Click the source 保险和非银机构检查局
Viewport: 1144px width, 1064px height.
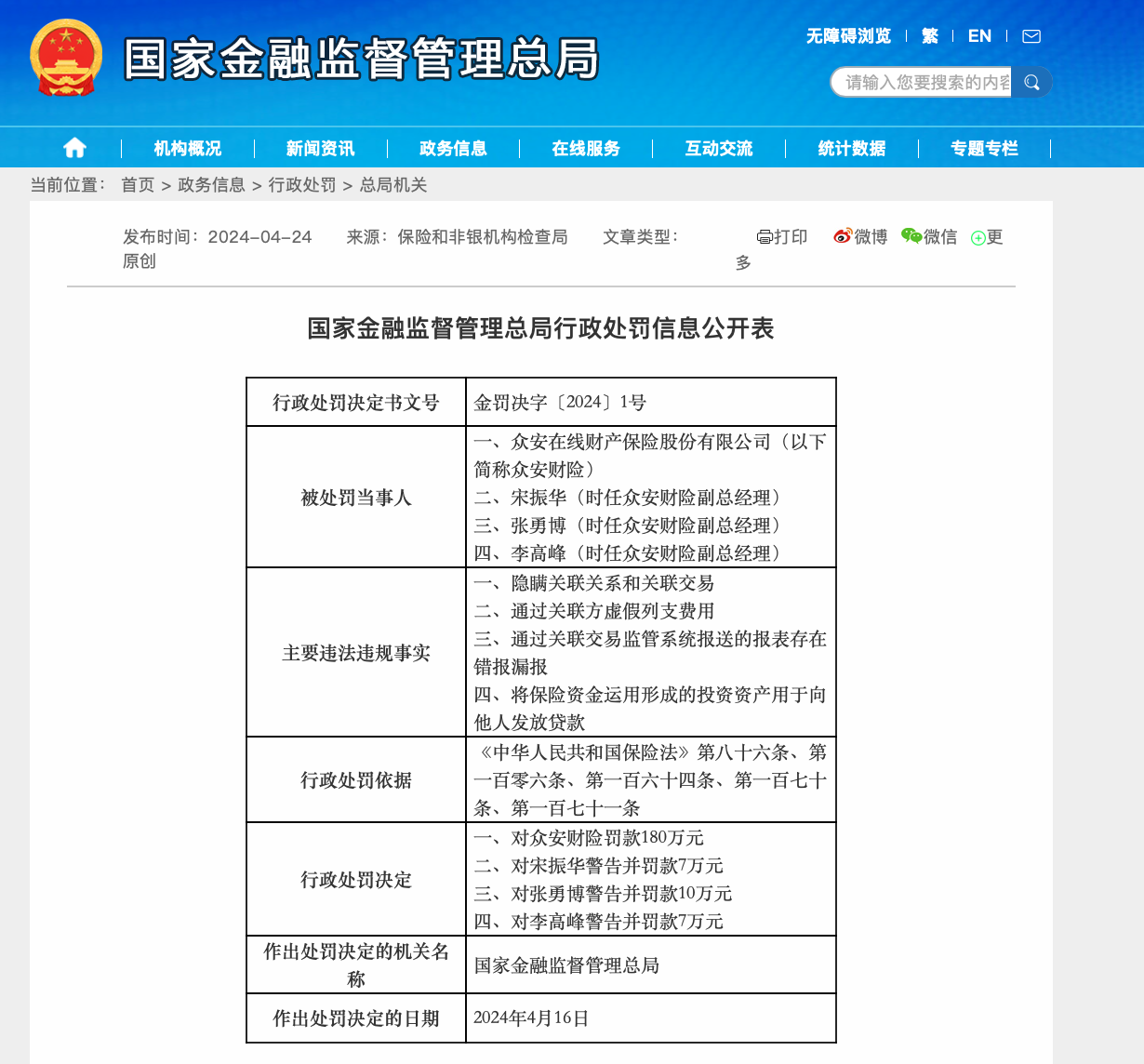(483, 237)
